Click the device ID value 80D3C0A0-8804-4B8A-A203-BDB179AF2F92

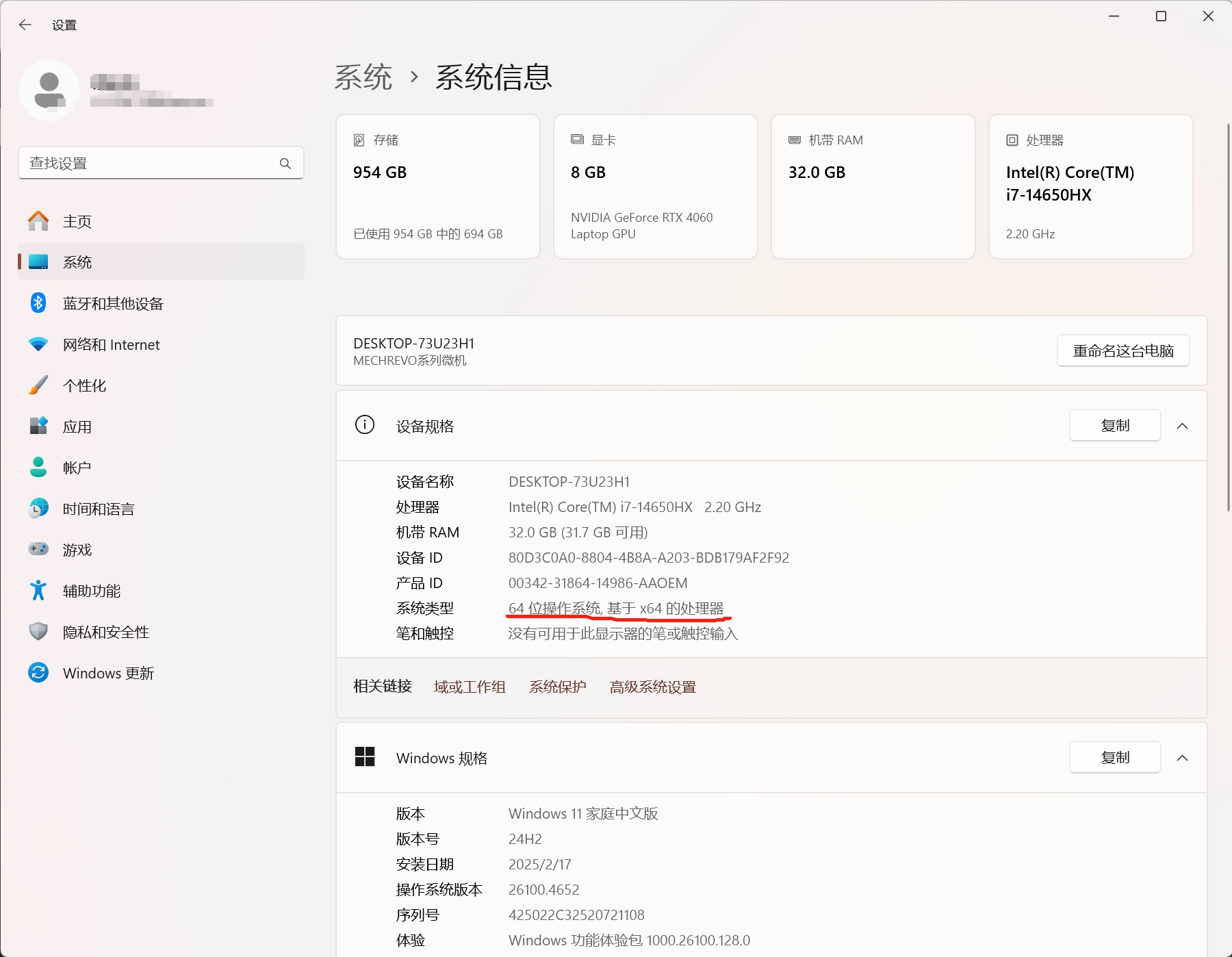(x=649, y=557)
